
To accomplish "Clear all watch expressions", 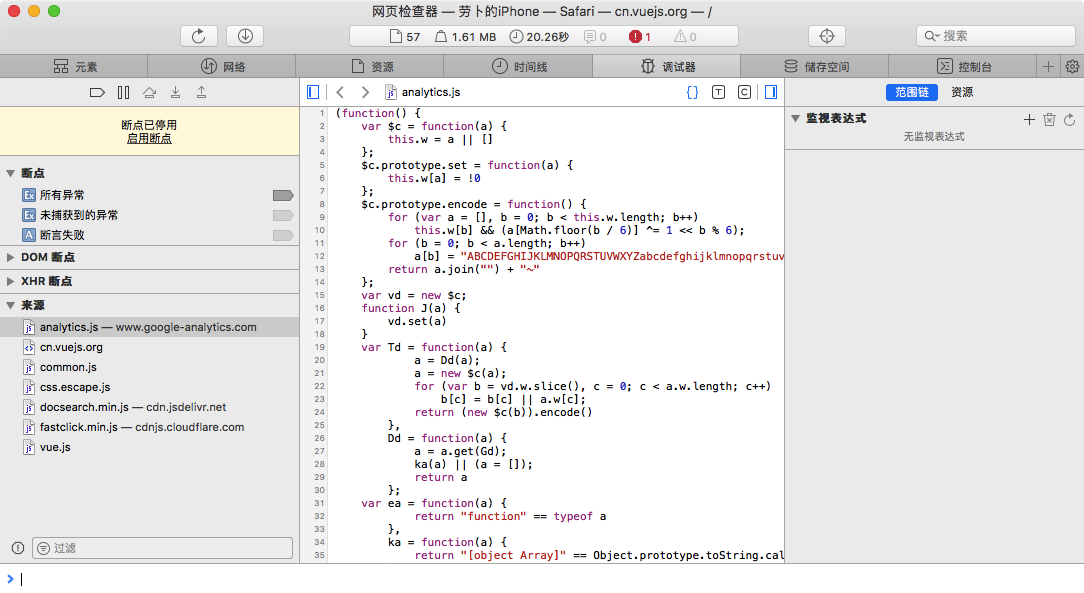I will click(1049, 120).
